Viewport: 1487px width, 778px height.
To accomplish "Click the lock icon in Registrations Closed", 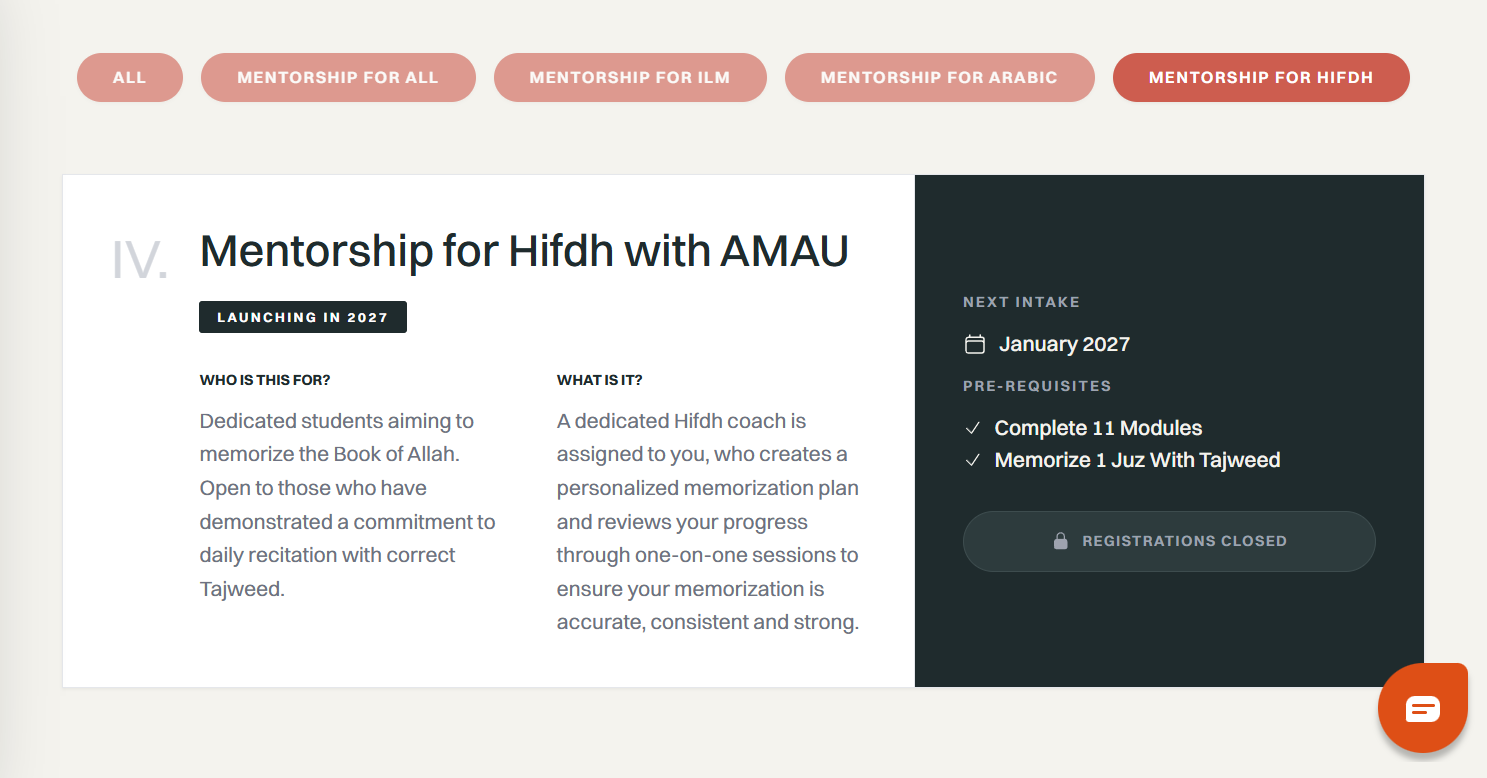I will [1061, 541].
